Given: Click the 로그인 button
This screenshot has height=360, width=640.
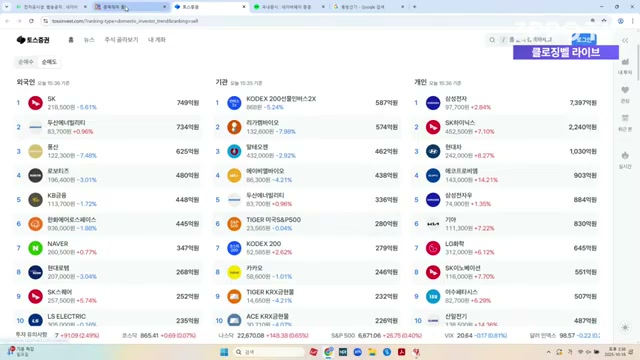Looking at the screenshot, I should (584, 39).
